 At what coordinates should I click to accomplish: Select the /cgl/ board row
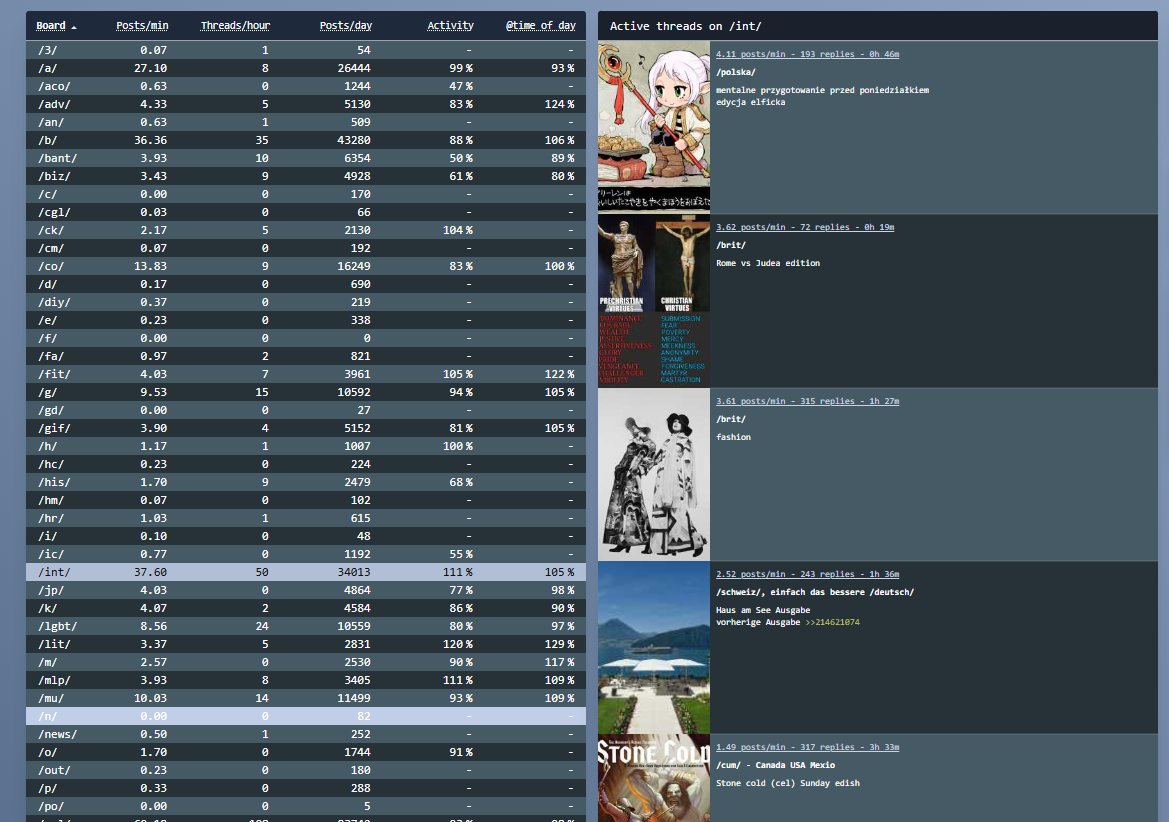click(x=306, y=212)
